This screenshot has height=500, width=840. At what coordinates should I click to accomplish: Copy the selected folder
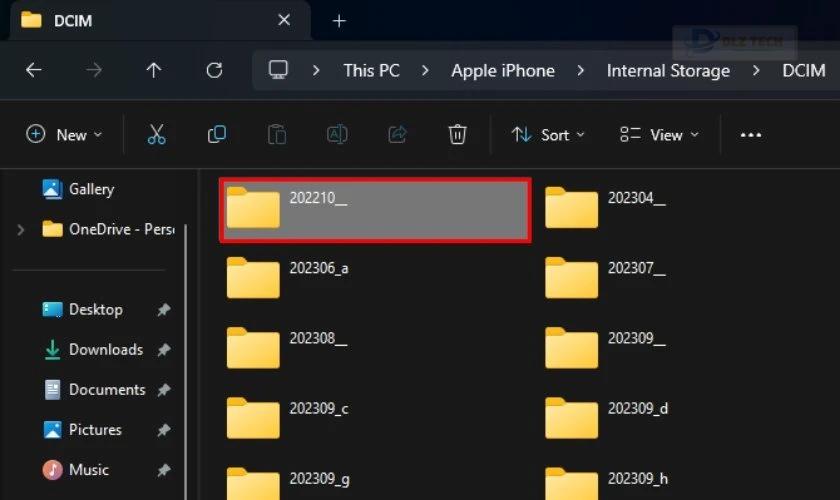coord(216,135)
